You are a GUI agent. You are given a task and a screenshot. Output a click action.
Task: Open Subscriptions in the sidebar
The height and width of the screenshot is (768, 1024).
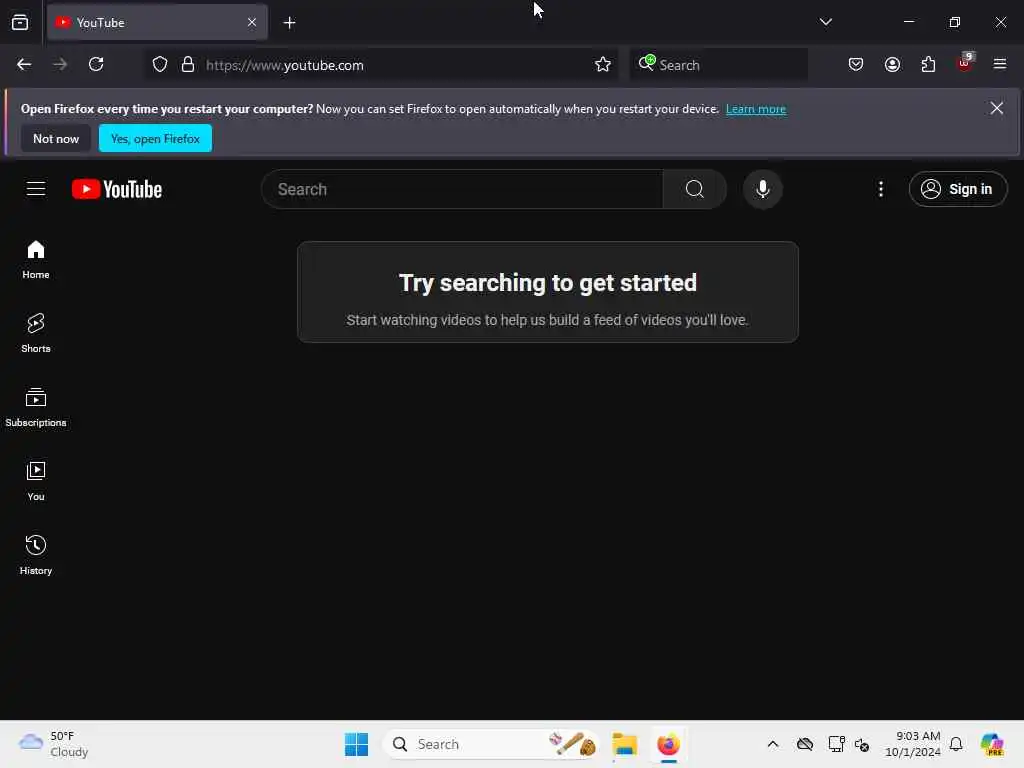[36, 408]
